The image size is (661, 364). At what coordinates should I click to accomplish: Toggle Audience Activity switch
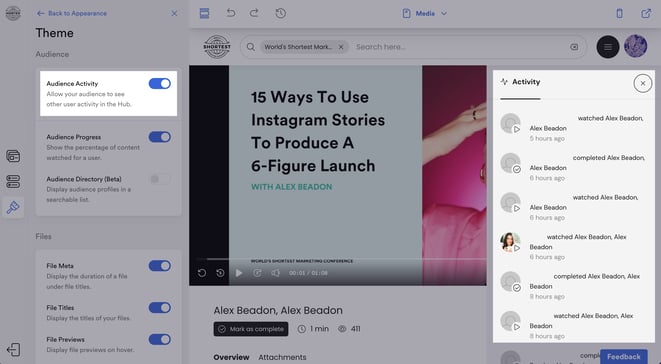pos(160,84)
